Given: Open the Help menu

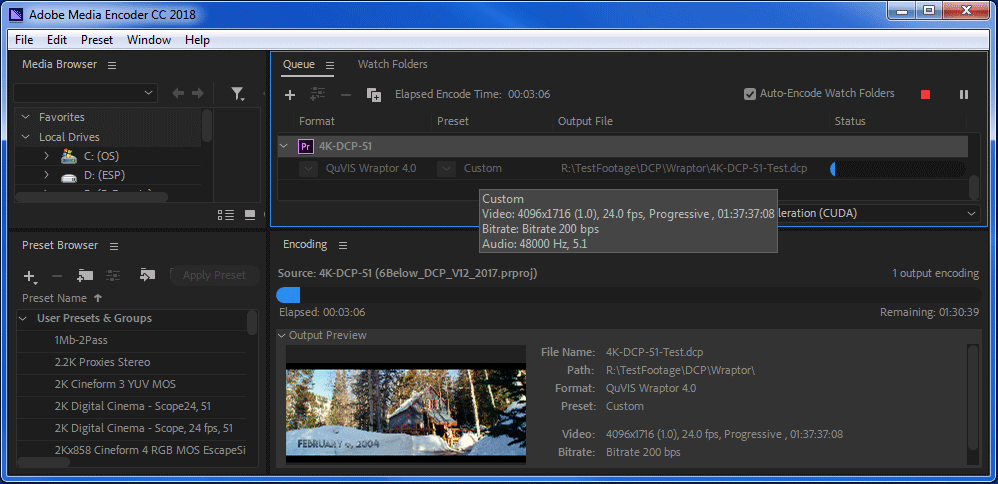Looking at the screenshot, I should pos(197,39).
